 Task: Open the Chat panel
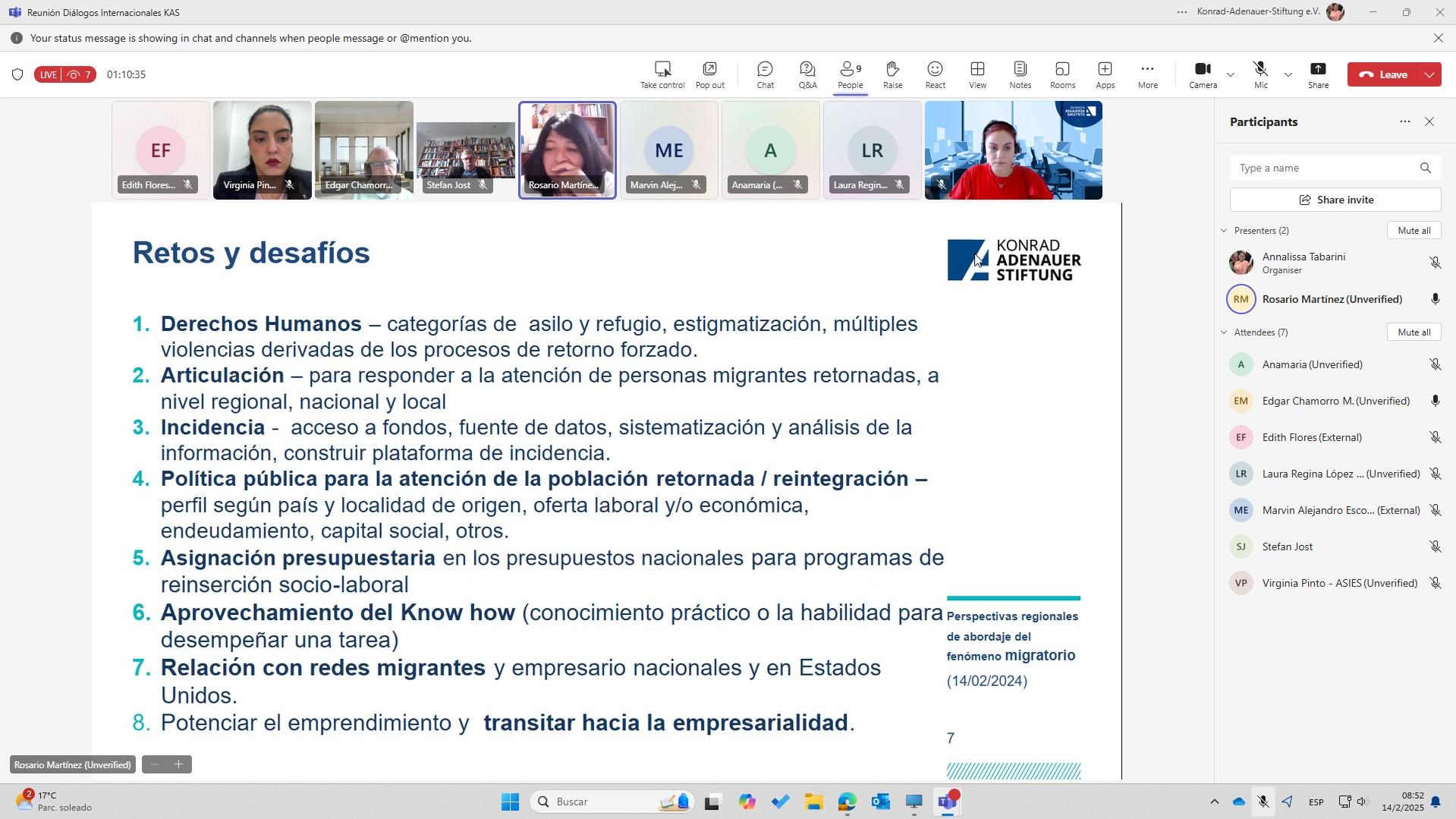765,74
